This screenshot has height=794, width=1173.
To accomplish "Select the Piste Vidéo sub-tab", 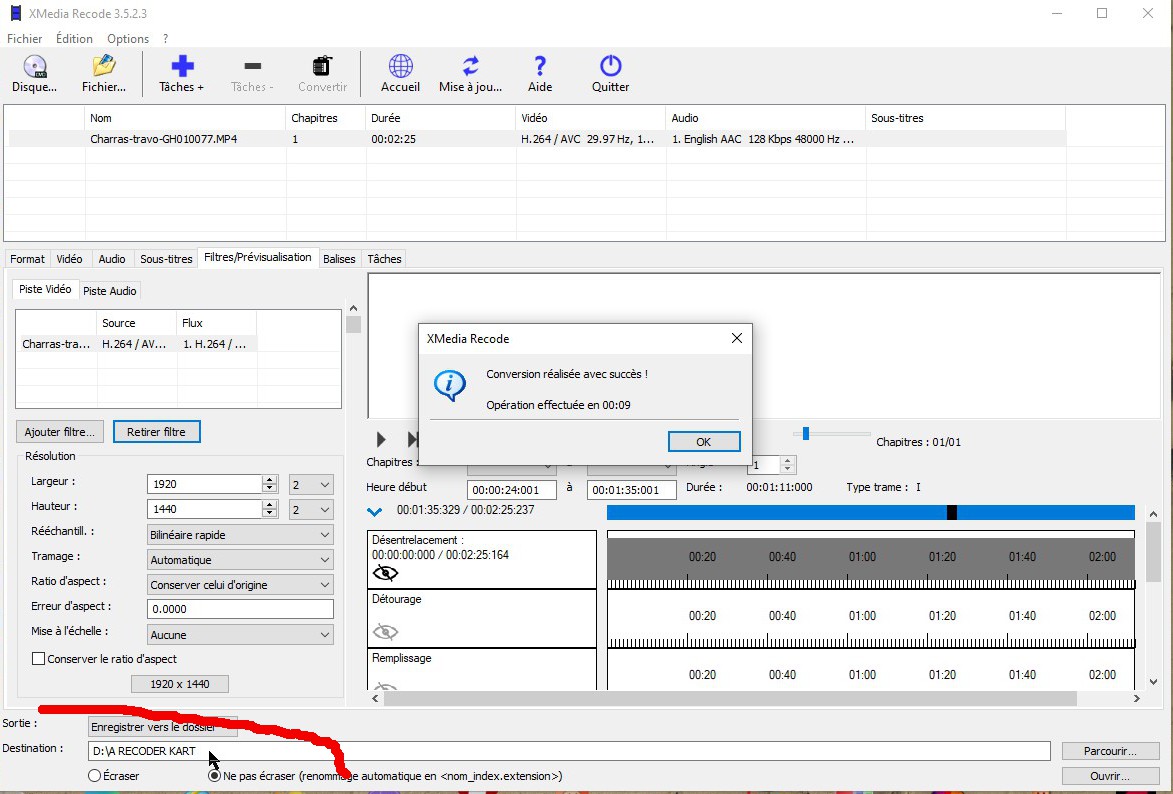I will (45, 289).
